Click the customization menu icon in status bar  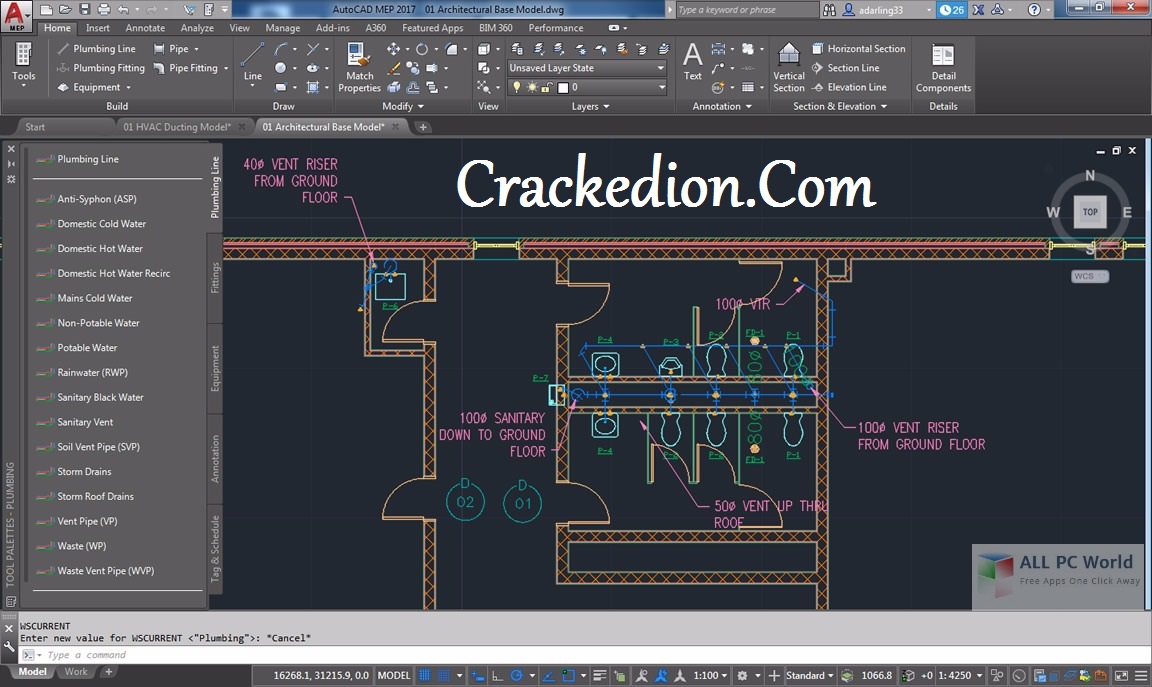tap(1142, 675)
